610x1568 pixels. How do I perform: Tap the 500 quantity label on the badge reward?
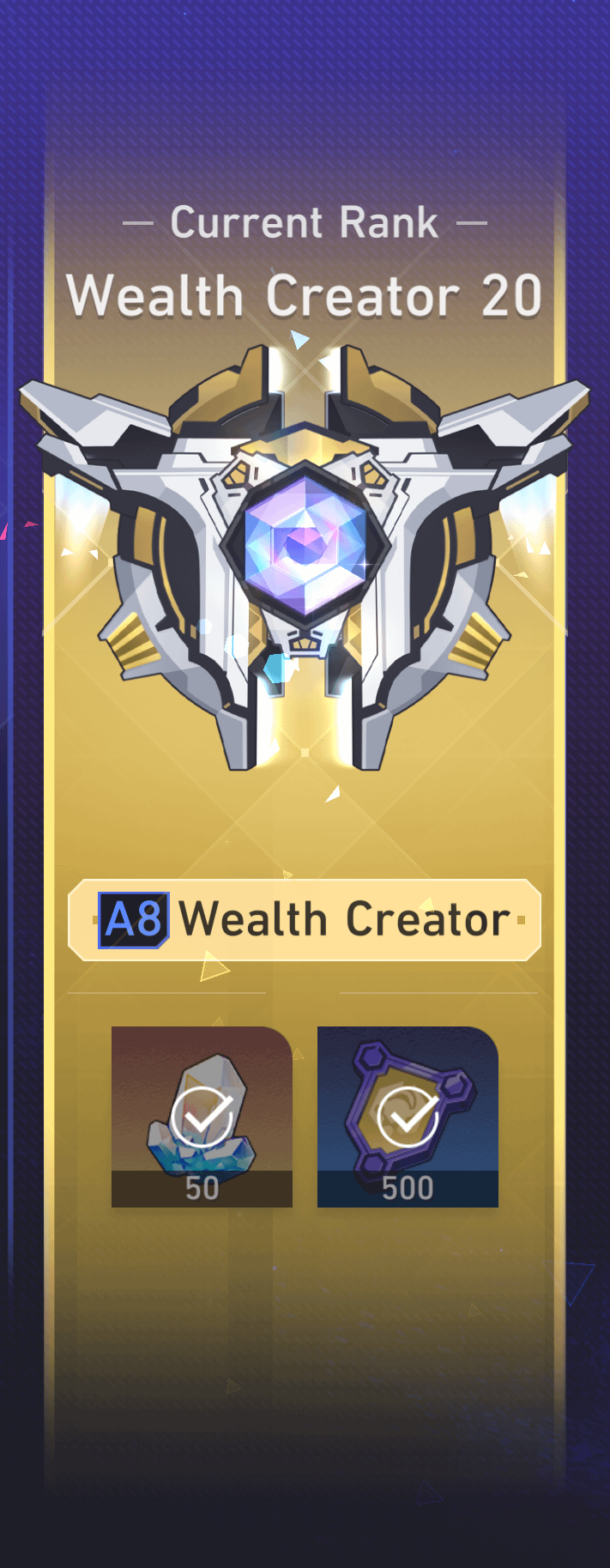tap(408, 1189)
